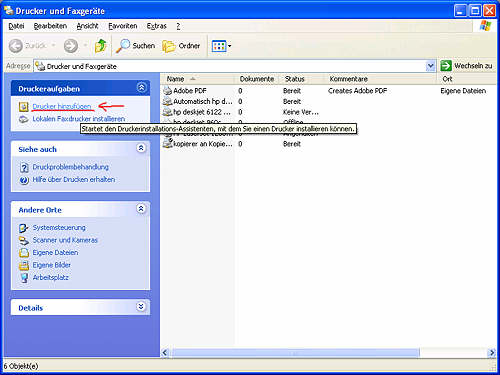Click the Back arrow toolbar icon
This screenshot has height=375, width=500.
point(16,46)
